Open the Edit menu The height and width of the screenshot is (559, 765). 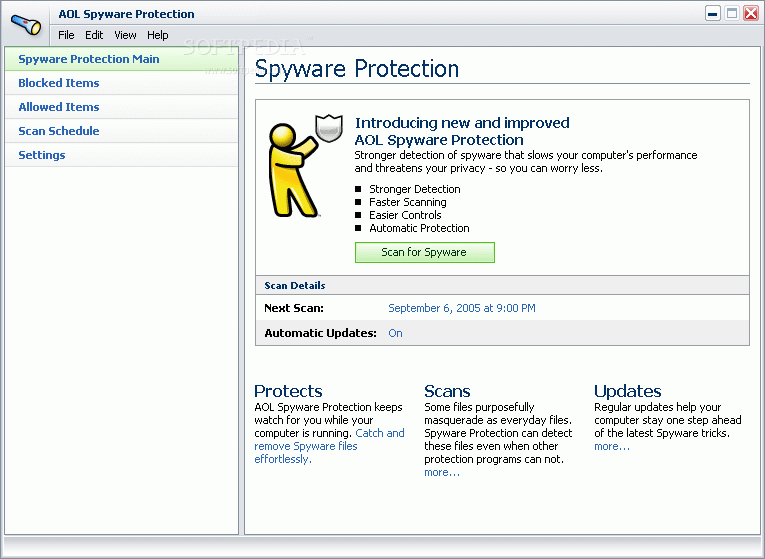coord(94,35)
